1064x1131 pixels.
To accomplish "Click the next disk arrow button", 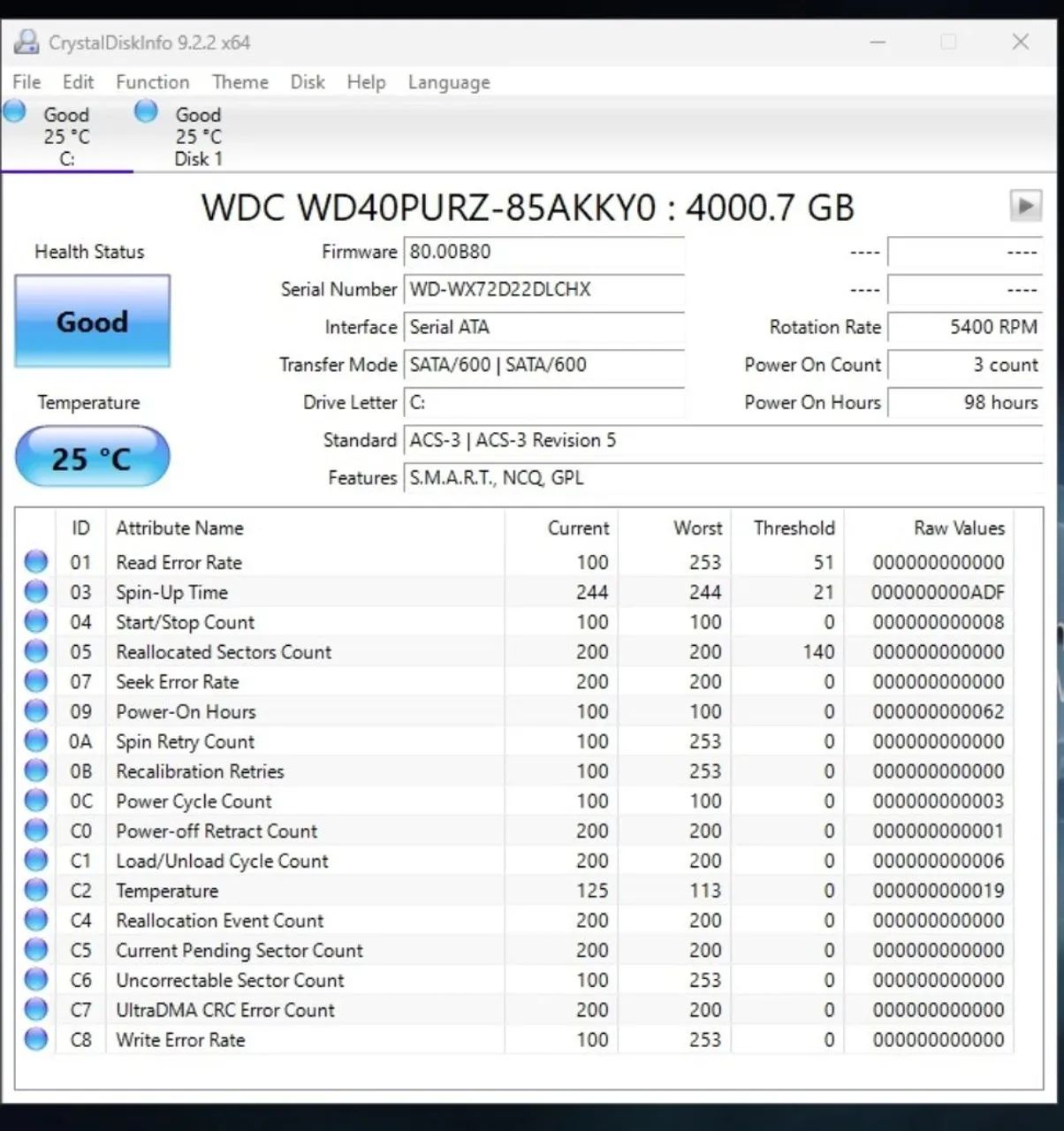I will click(x=1025, y=206).
